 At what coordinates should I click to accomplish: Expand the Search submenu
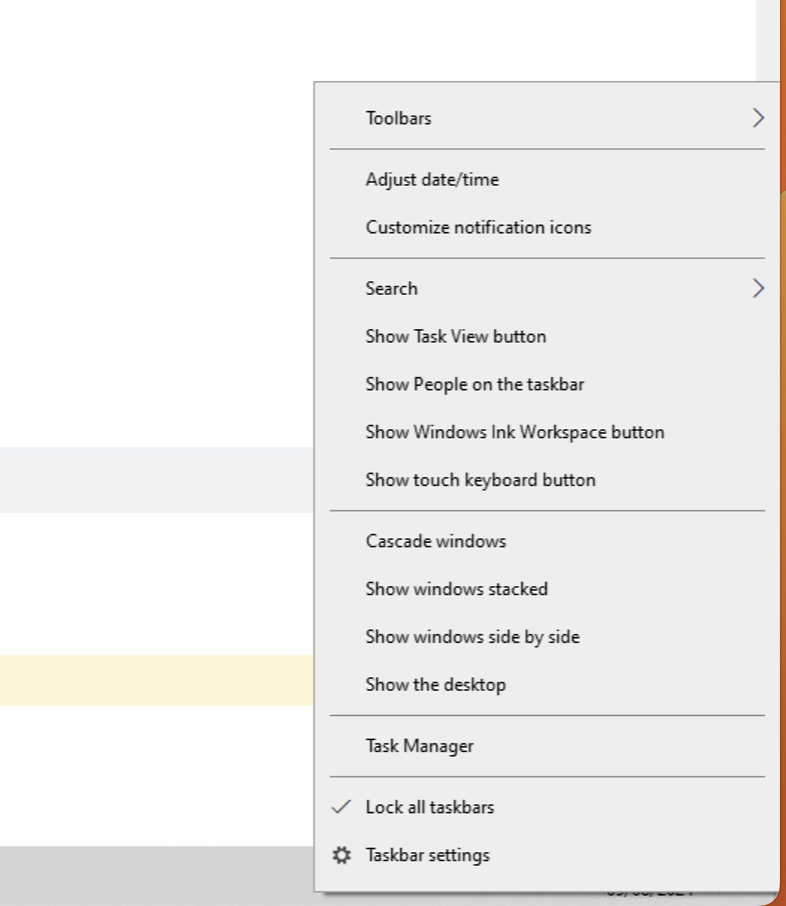[x=392, y=288]
